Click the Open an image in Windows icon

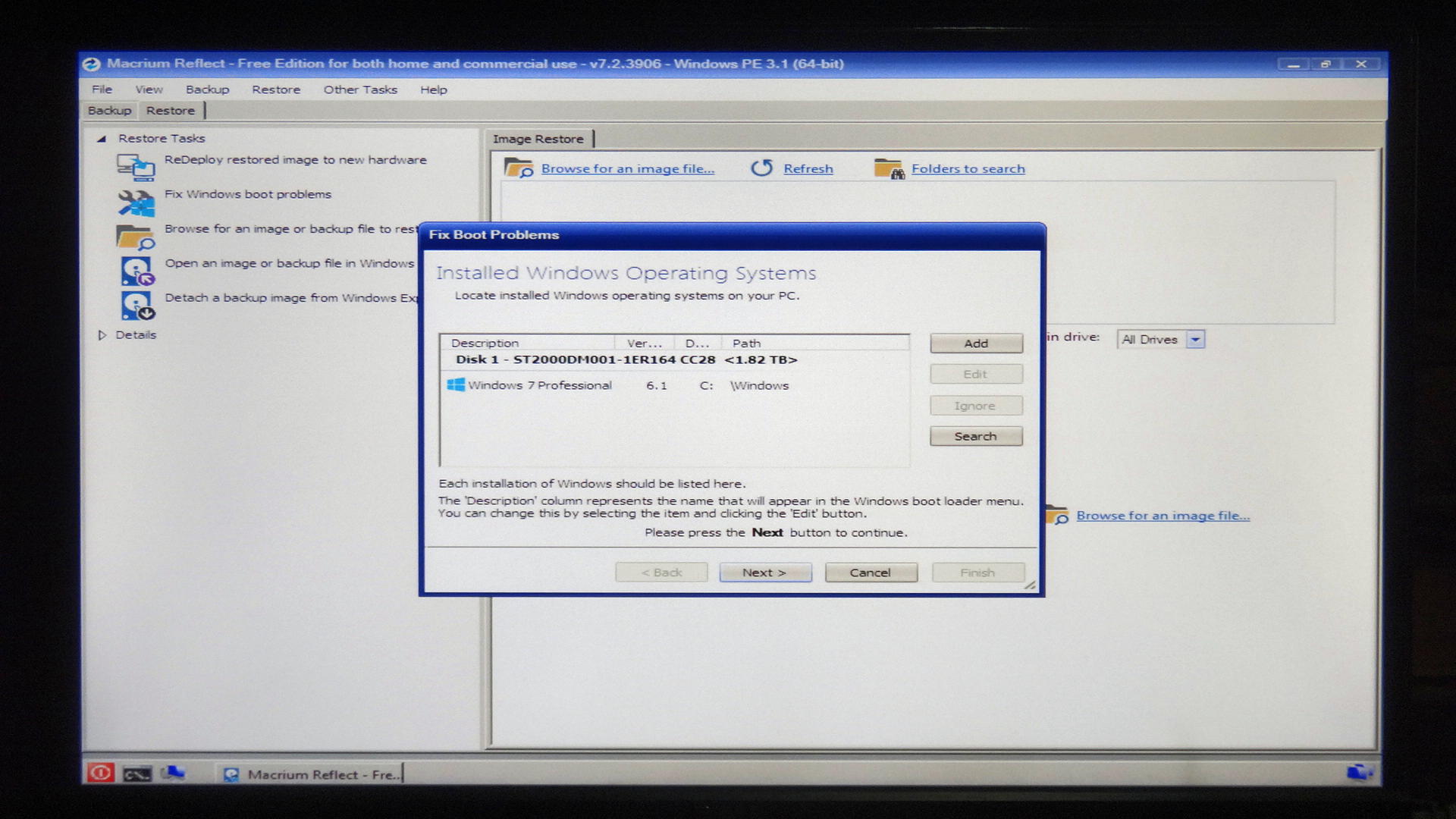tap(137, 271)
